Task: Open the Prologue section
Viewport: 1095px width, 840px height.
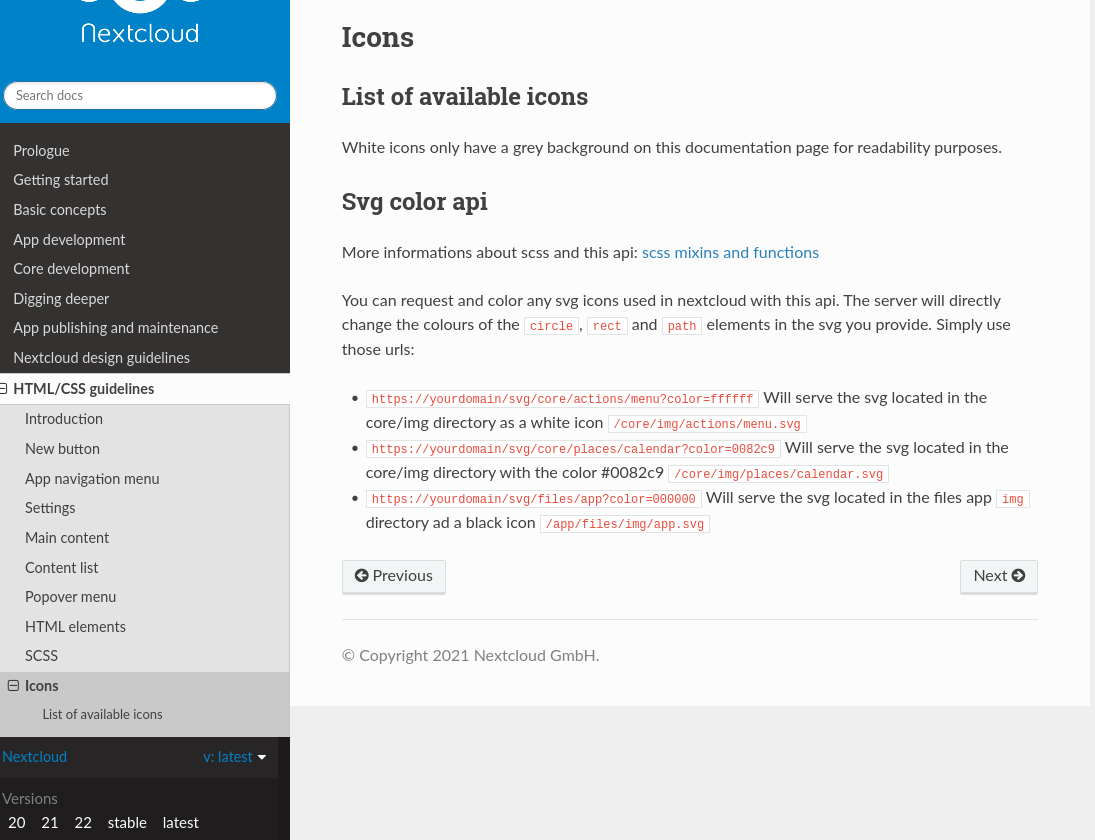Action: [41, 151]
